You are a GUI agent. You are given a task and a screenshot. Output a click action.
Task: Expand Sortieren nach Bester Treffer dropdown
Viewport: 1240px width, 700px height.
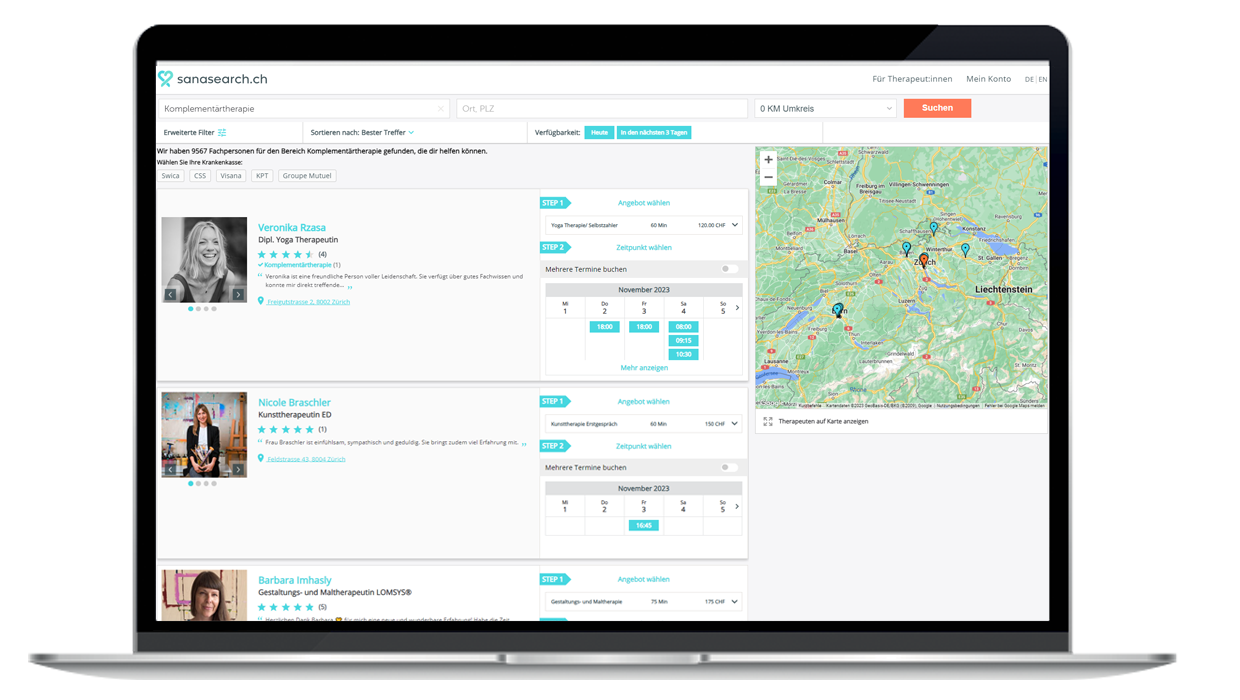[411, 132]
